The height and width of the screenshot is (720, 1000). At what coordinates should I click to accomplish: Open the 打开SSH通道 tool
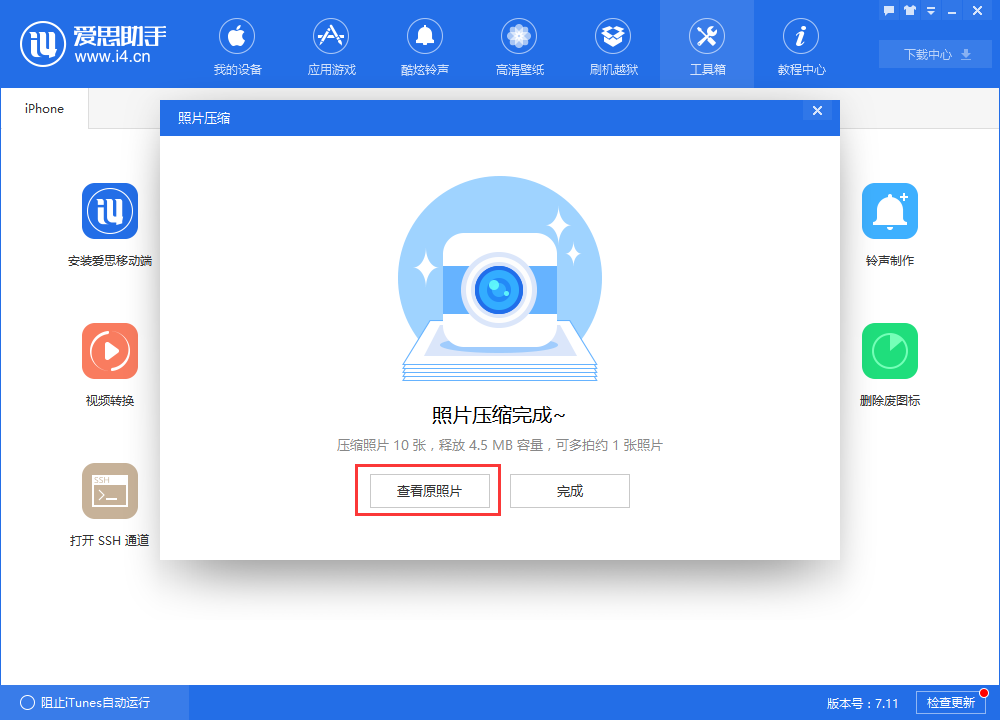pyautogui.click(x=110, y=502)
